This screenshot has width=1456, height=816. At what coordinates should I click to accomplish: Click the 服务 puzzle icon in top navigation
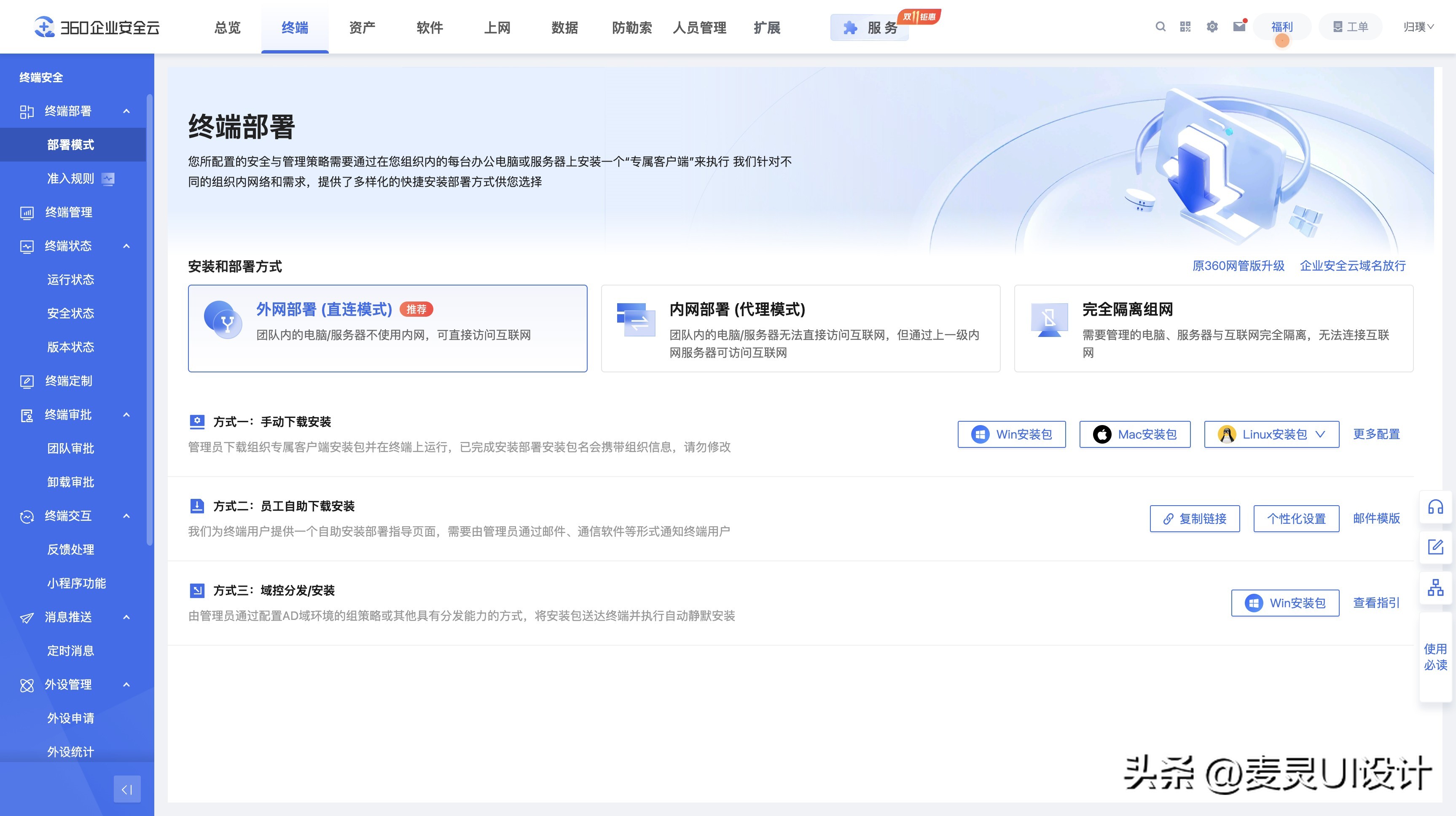(x=850, y=28)
